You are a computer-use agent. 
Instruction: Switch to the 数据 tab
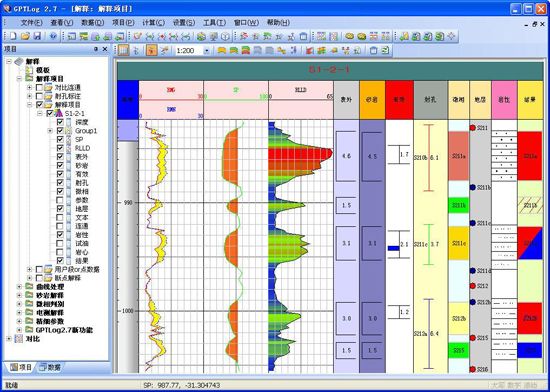[x=50, y=367]
